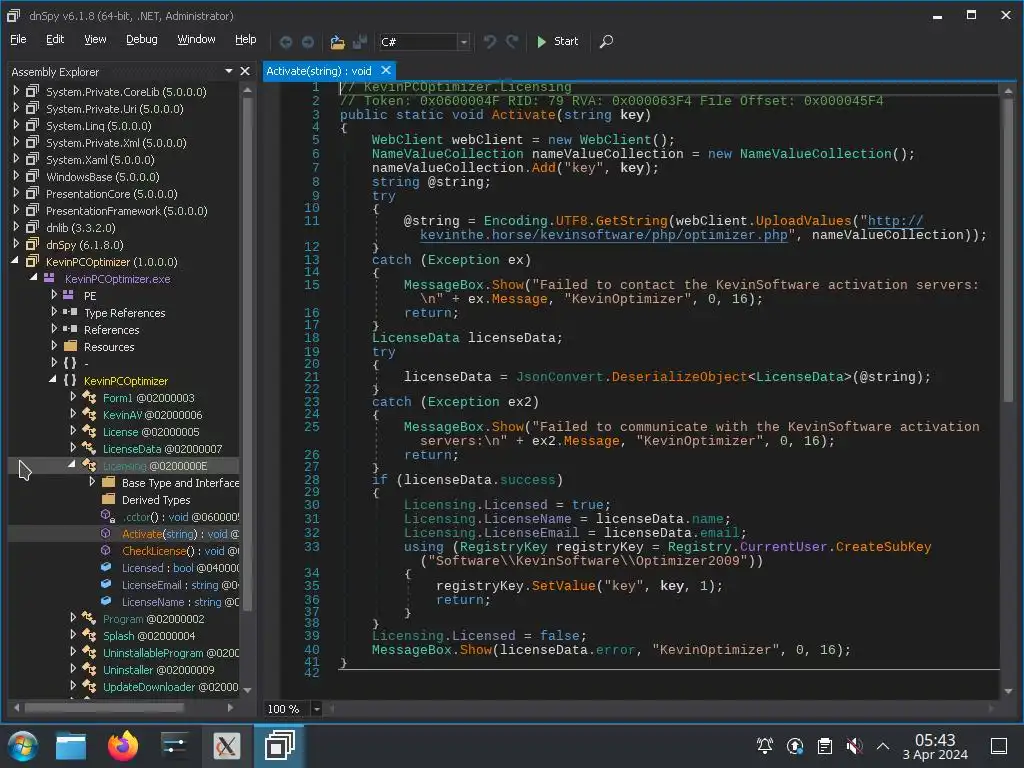Expand Base Type and Interfaces folder

[92, 481]
